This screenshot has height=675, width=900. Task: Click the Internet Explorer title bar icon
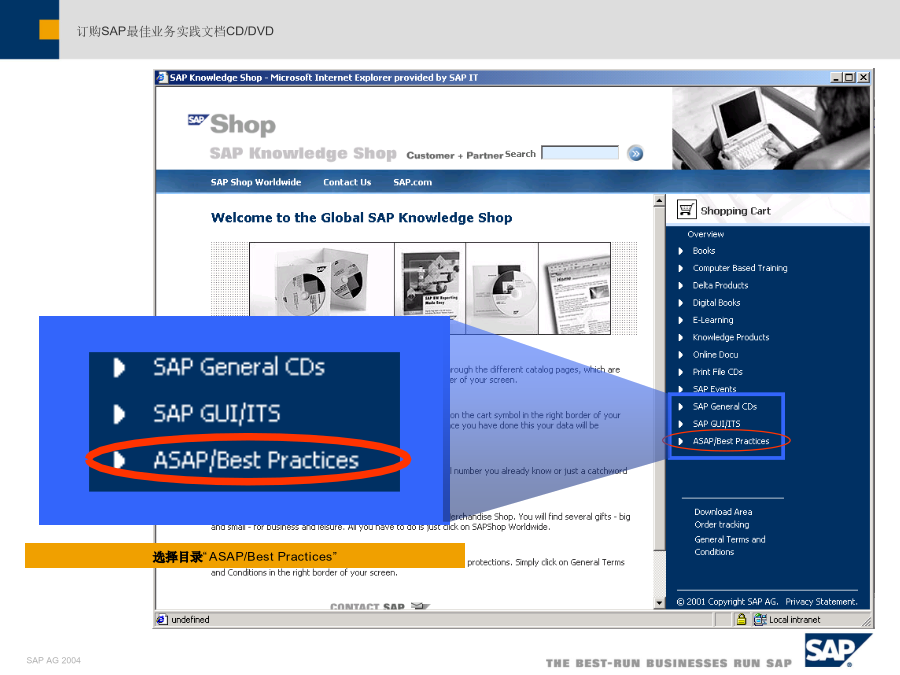[x=162, y=77]
